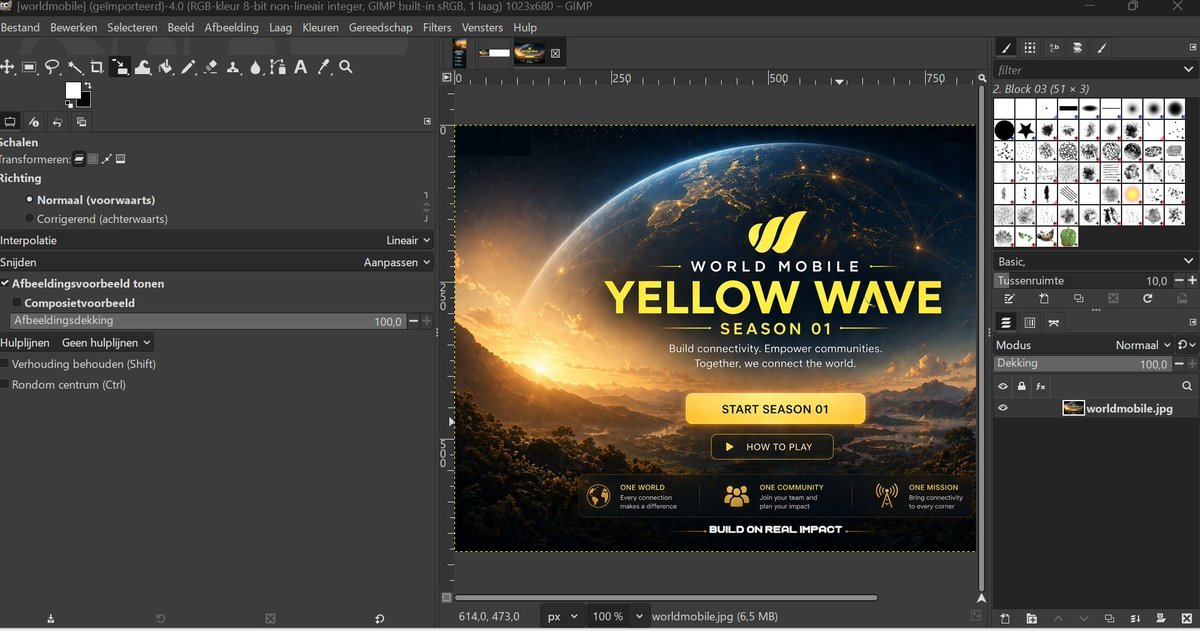The width and height of the screenshot is (1200, 631).
Task: Select the Scale transform tool in toolbox
Action: click(120, 67)
